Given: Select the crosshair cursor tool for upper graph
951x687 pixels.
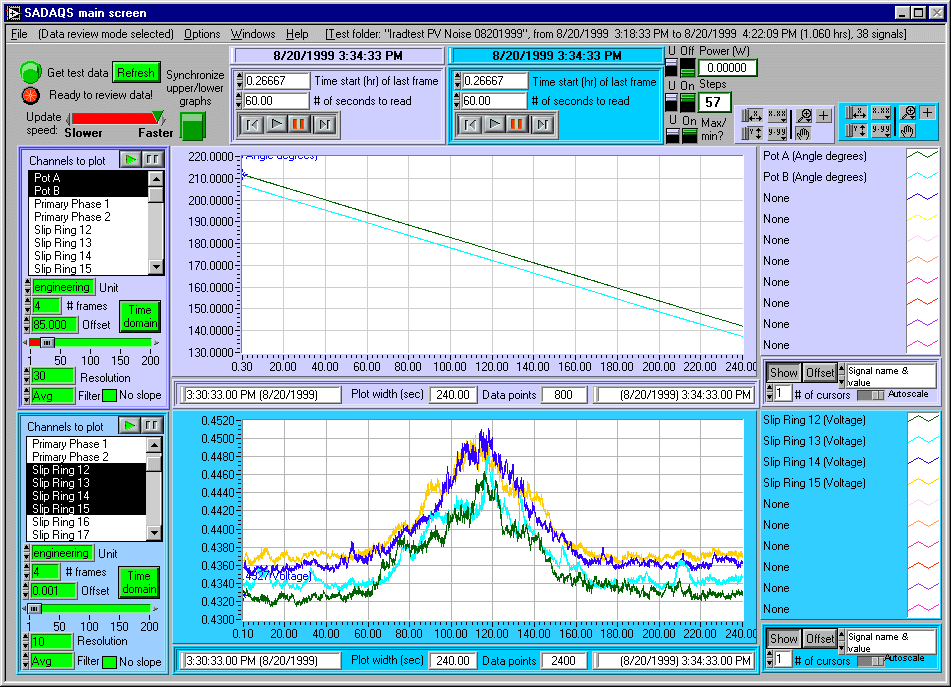Looking at the screenshot, I should [x=824, y=115].
